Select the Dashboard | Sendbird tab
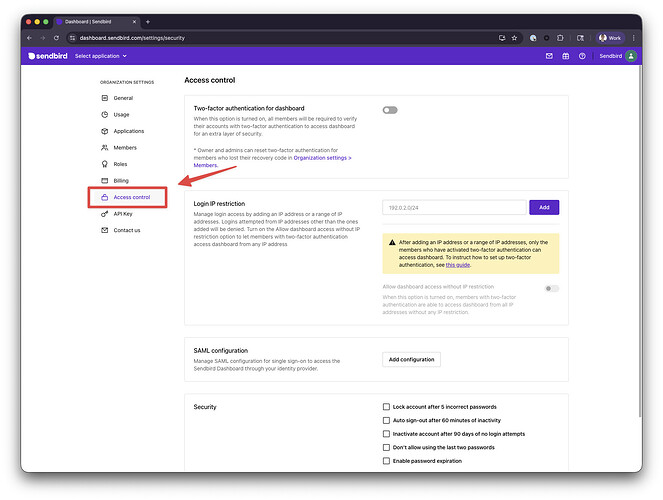This screenshot has width=663, height=500. click(97, 22)
